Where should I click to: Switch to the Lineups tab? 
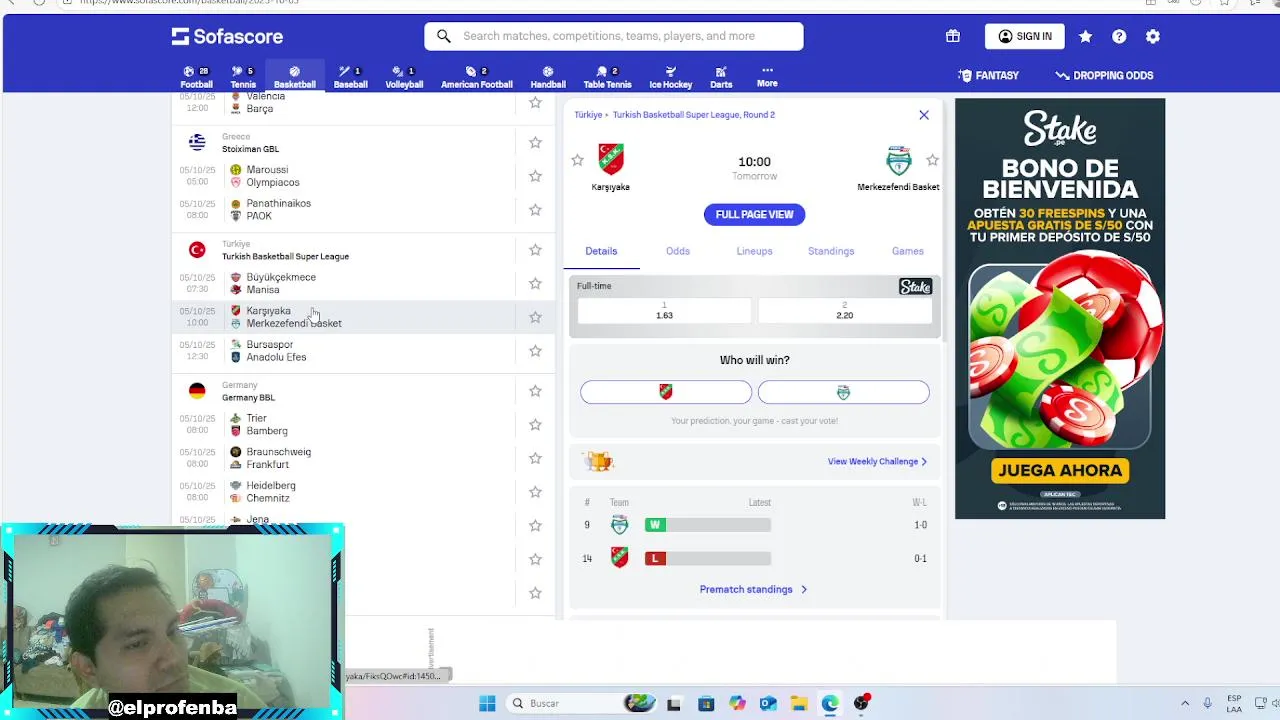(x=754, y=251)
